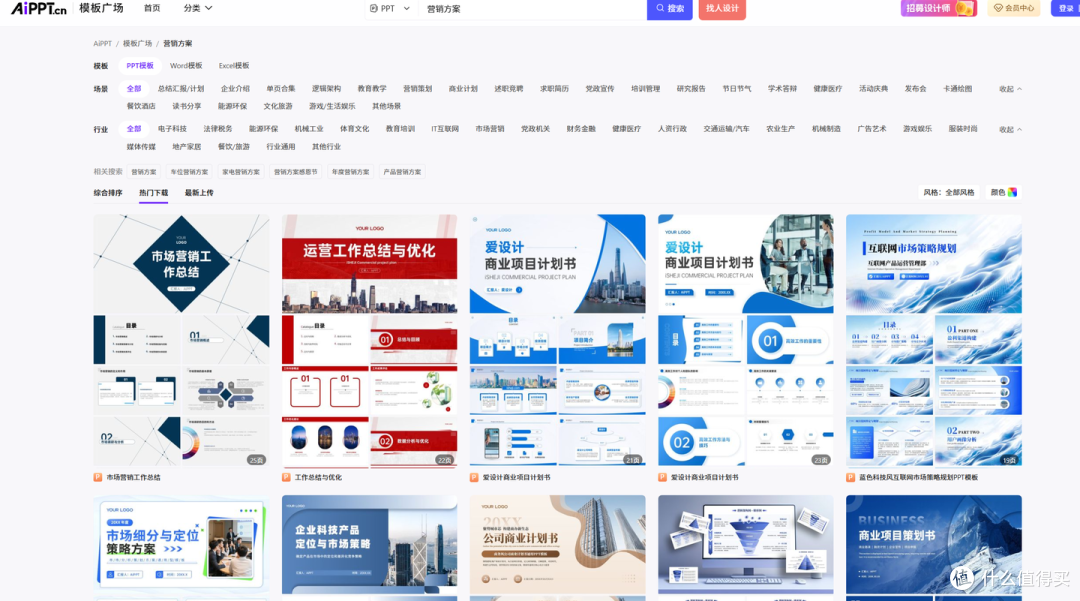Click the 25页 page count badge
Image resolution: width=1080 pixels, height=601 pixels.
point(257,460)
